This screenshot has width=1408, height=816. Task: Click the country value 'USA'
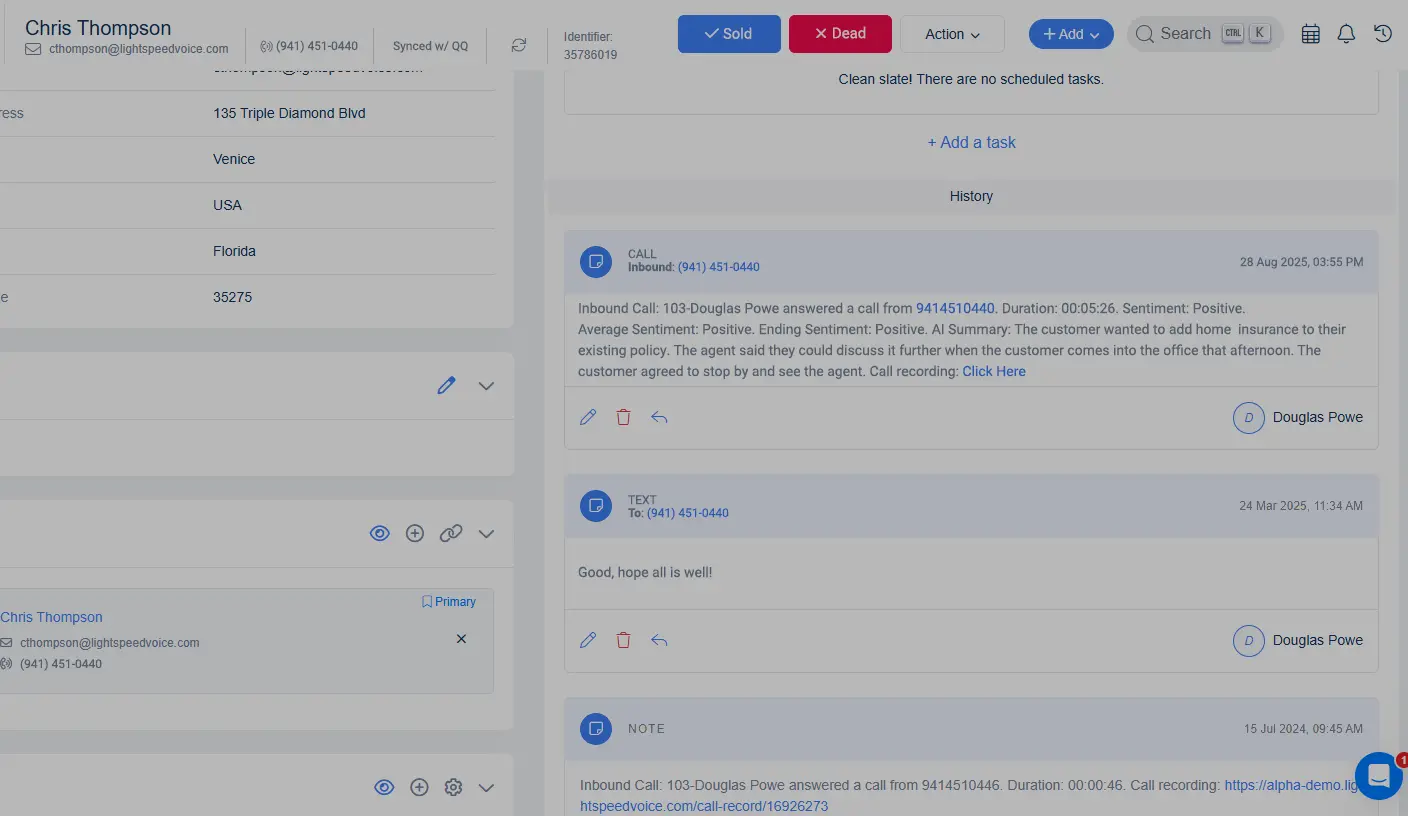point(227,205)
